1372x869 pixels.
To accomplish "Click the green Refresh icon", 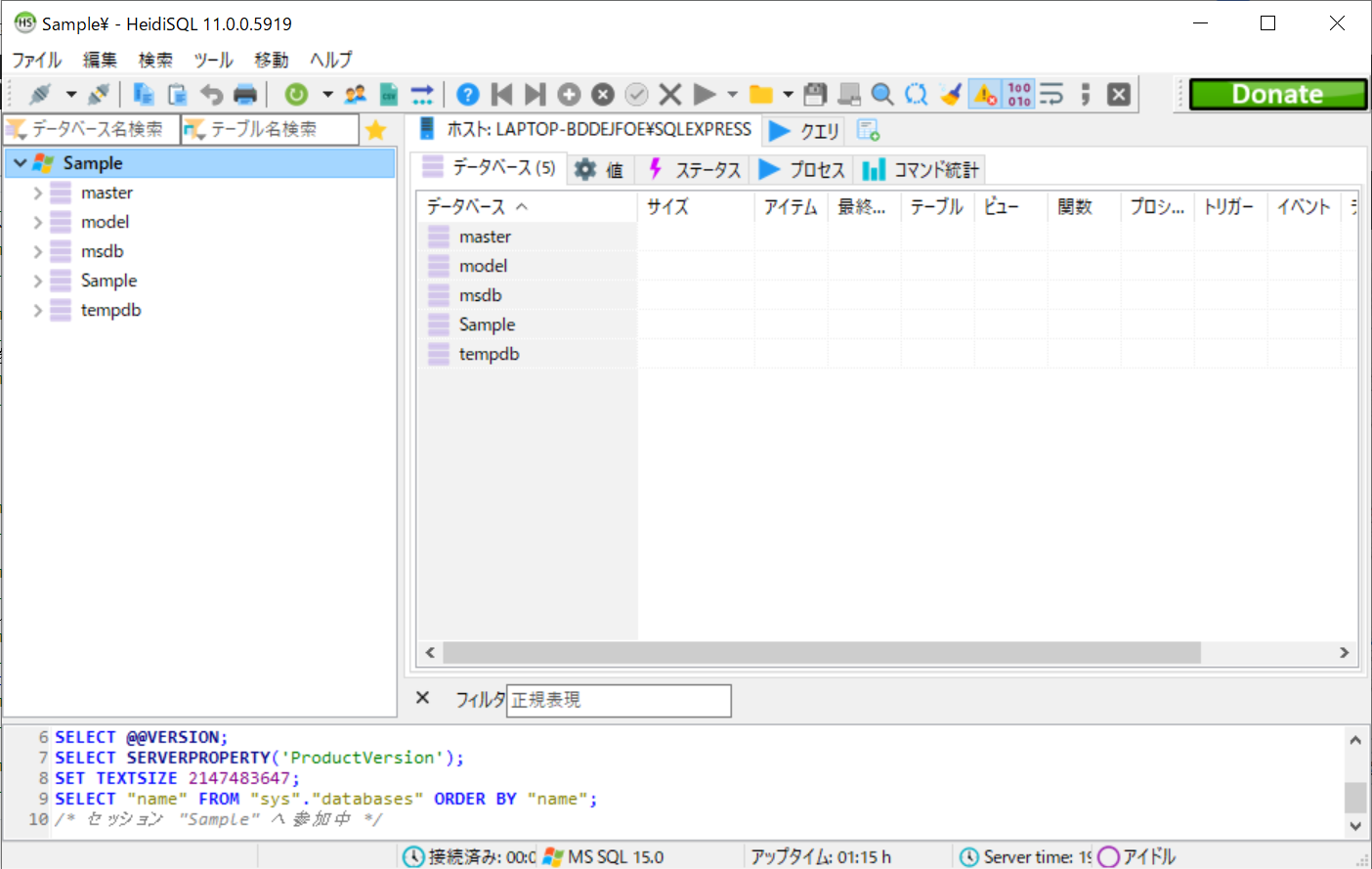I will click(x=296, y=94).
